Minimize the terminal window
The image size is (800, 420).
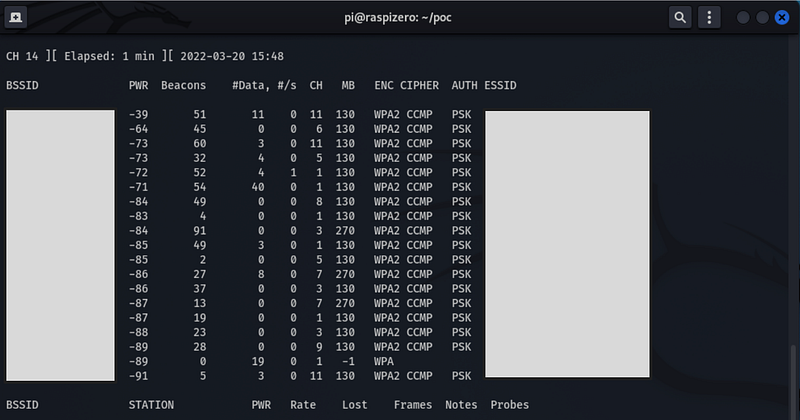(x=744, y=18)
